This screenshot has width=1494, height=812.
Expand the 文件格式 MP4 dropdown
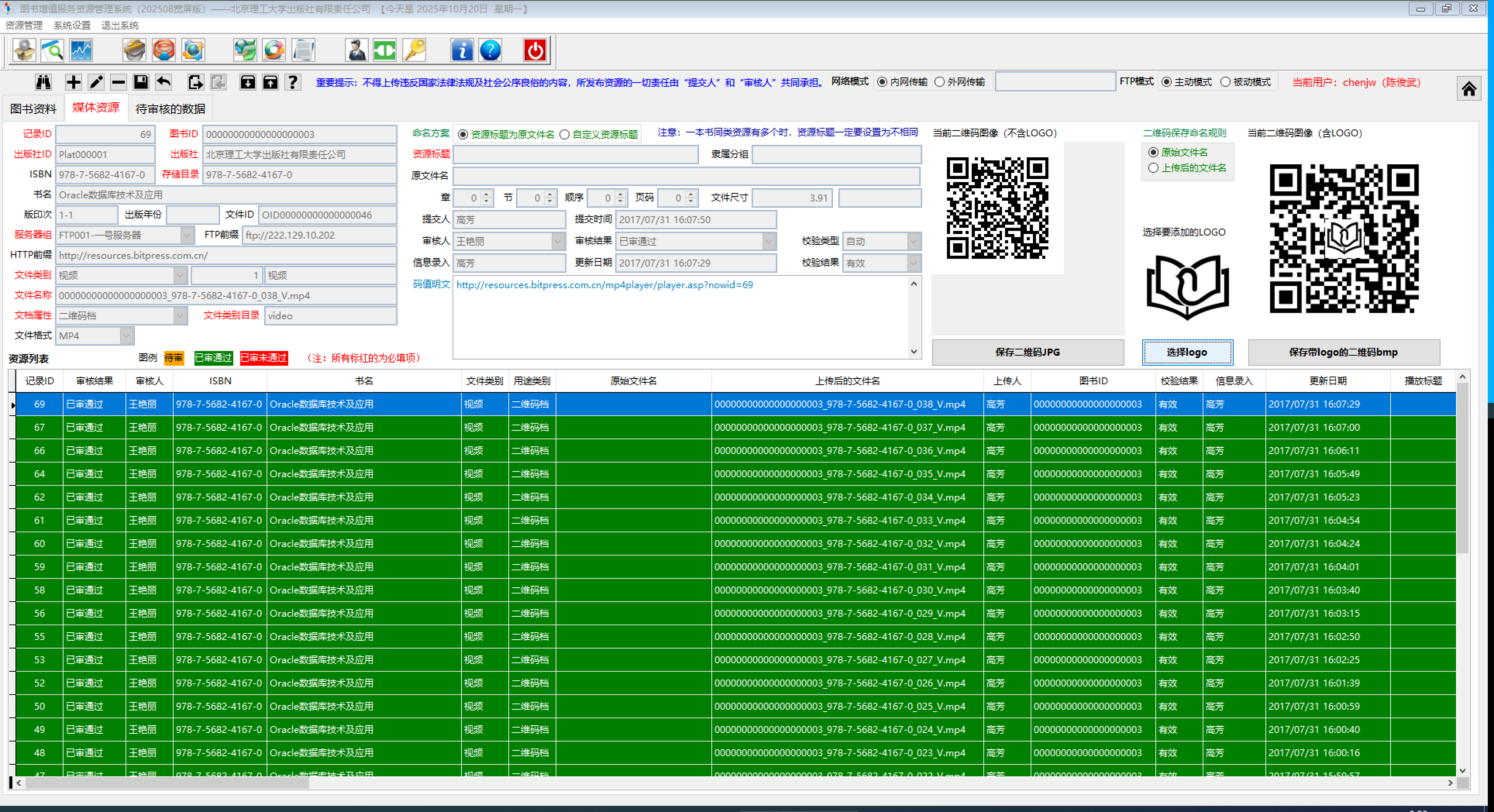coord(126,336)
